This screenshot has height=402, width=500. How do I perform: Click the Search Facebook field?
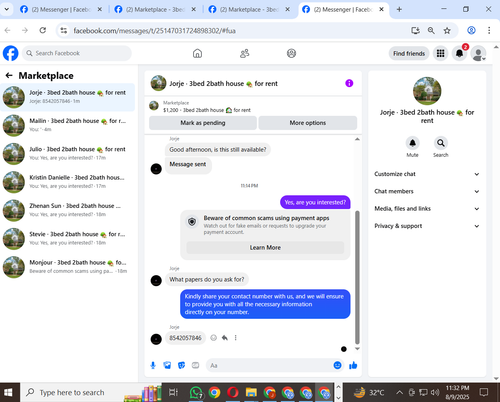tap(77, 53)
